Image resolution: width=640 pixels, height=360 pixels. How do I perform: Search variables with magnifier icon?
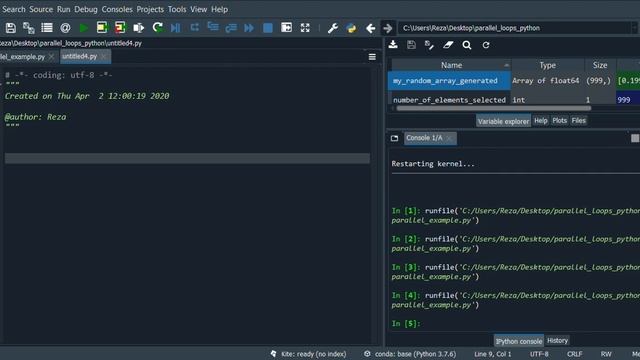tap(467, 45)
